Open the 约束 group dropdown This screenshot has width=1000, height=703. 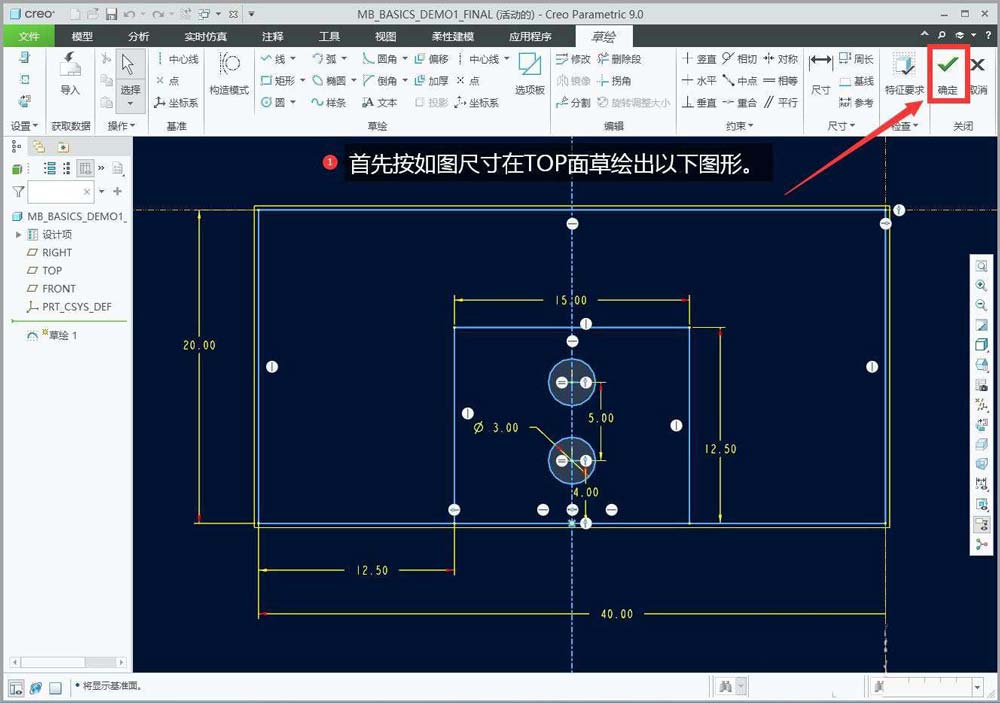pyautogui.click(x=739, y=126)
